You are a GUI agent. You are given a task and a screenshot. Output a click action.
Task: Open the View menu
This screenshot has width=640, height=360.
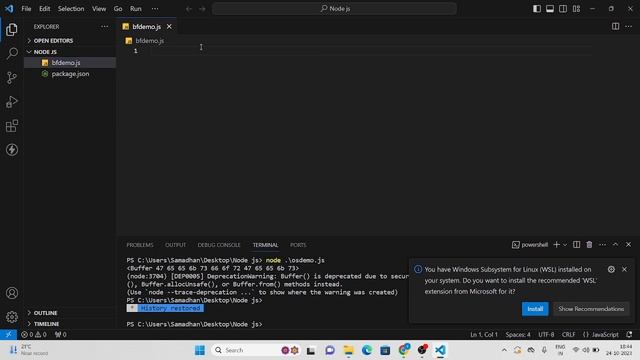(x=99, y=9)
